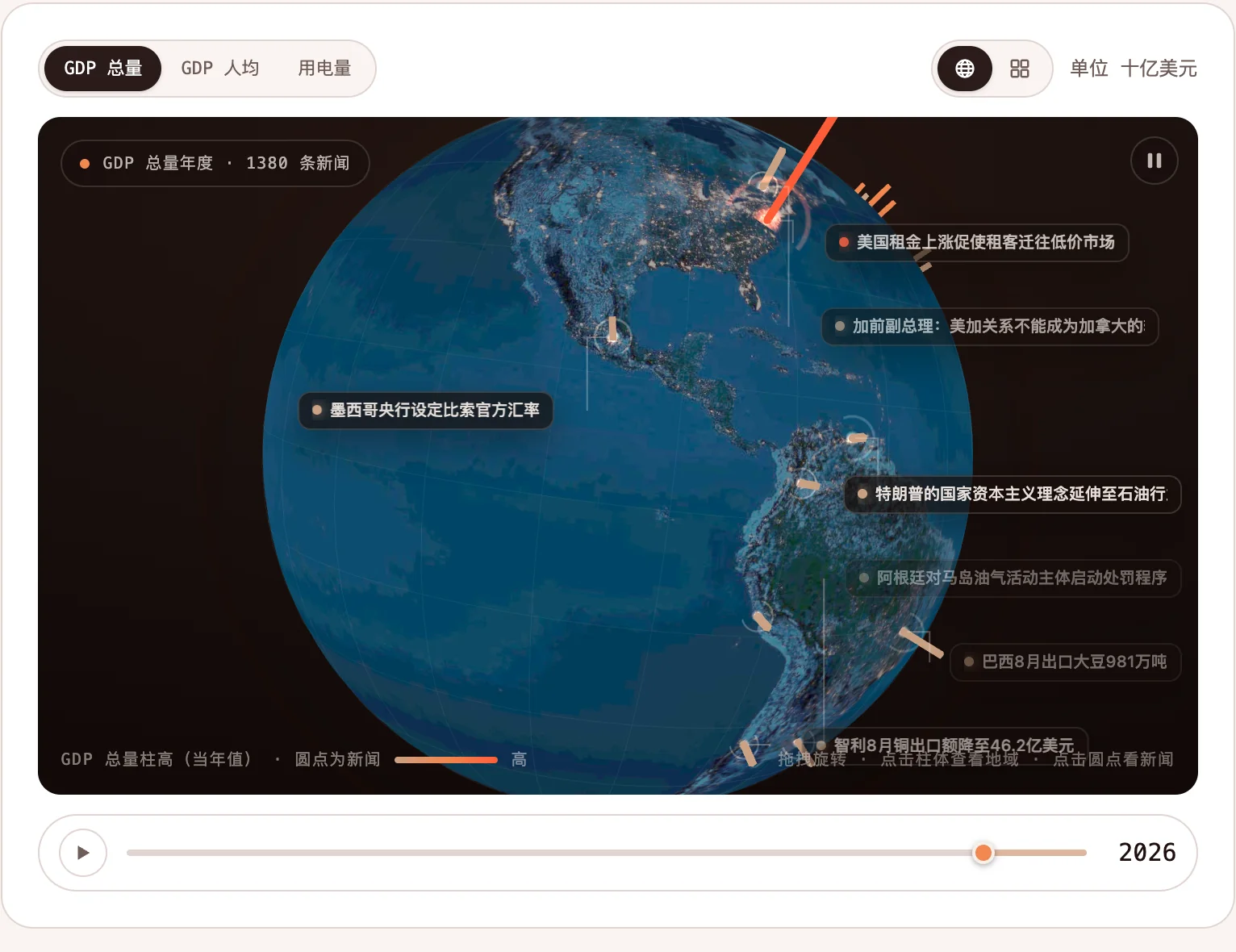1236x952 pixels.
Task: Click the timeline play button
Action: [83, 853]
